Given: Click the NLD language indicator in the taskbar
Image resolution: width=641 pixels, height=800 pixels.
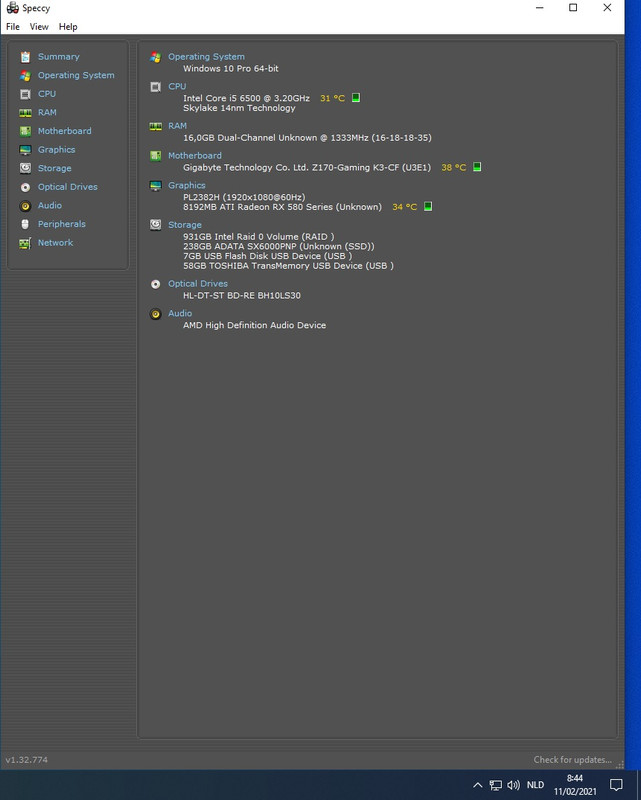Looking at the screenshot, I should coord(535,785).
